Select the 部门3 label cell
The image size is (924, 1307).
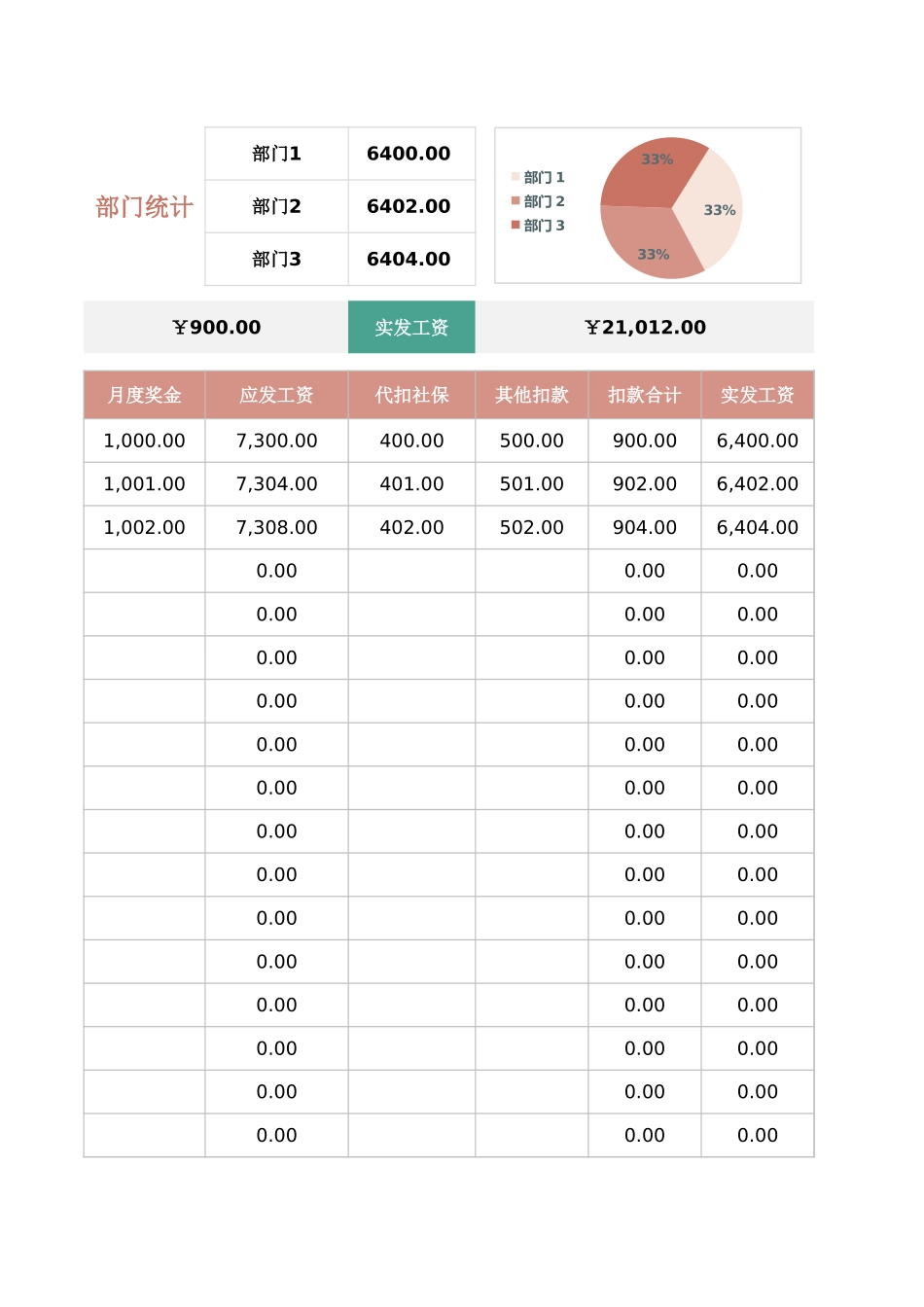click(x=276, y=260)
